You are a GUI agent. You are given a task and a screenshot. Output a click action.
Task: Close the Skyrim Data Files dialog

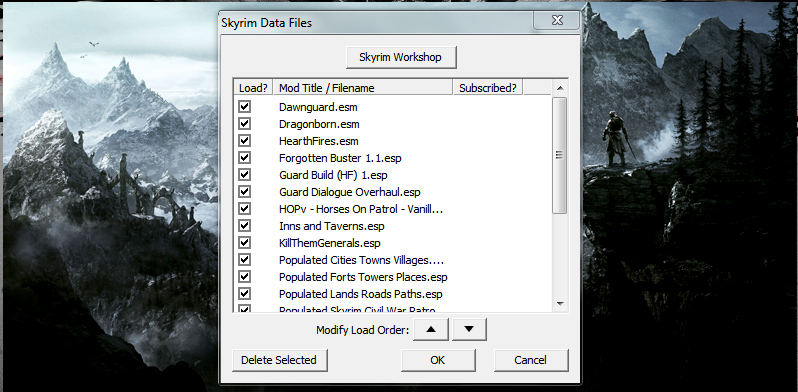pyautogui.click(x=556, y=21)
